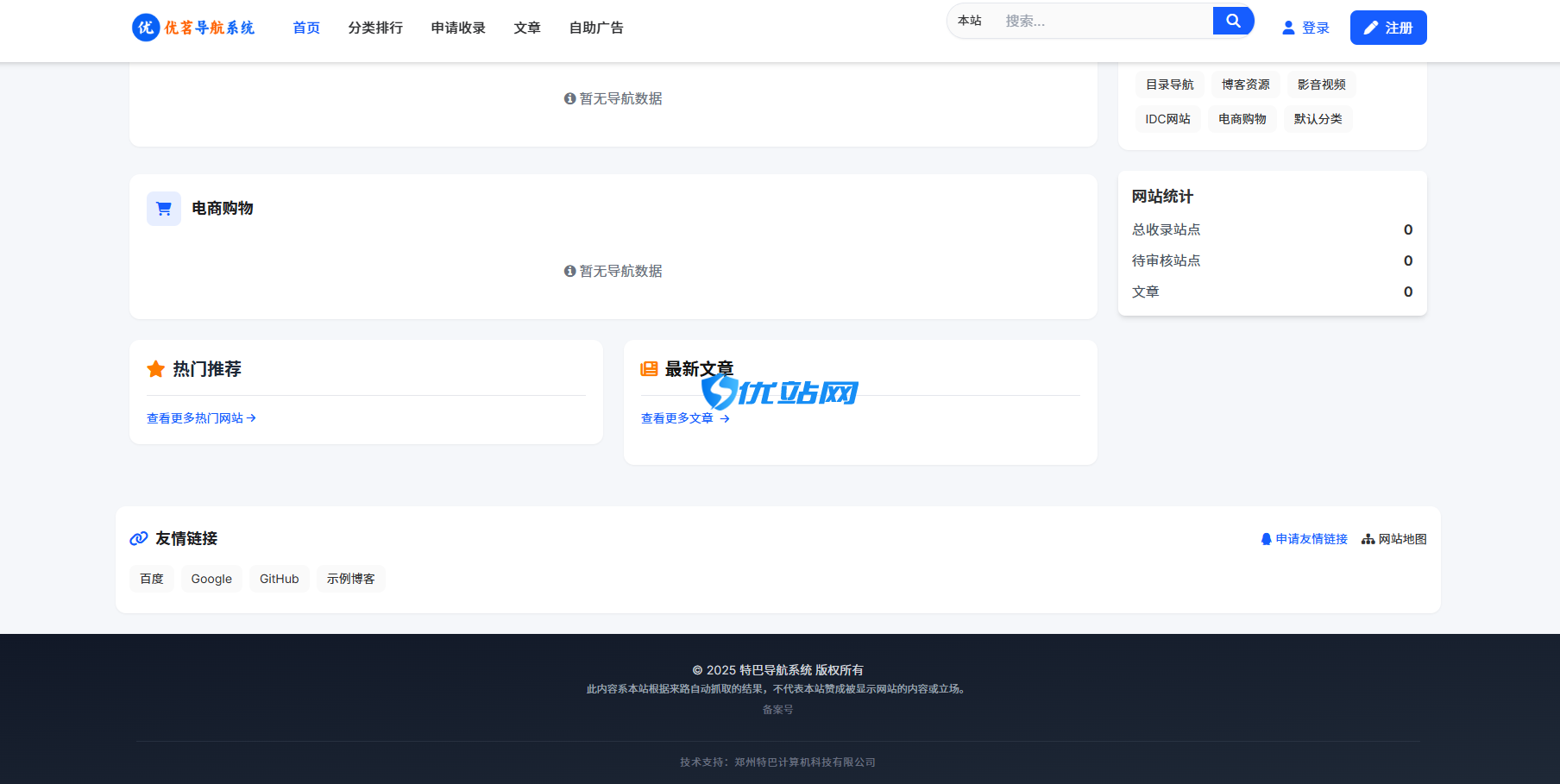This screenshot has width=1560, height=784.
Task: Open the 百度 friend link
Action: (152, 579)
